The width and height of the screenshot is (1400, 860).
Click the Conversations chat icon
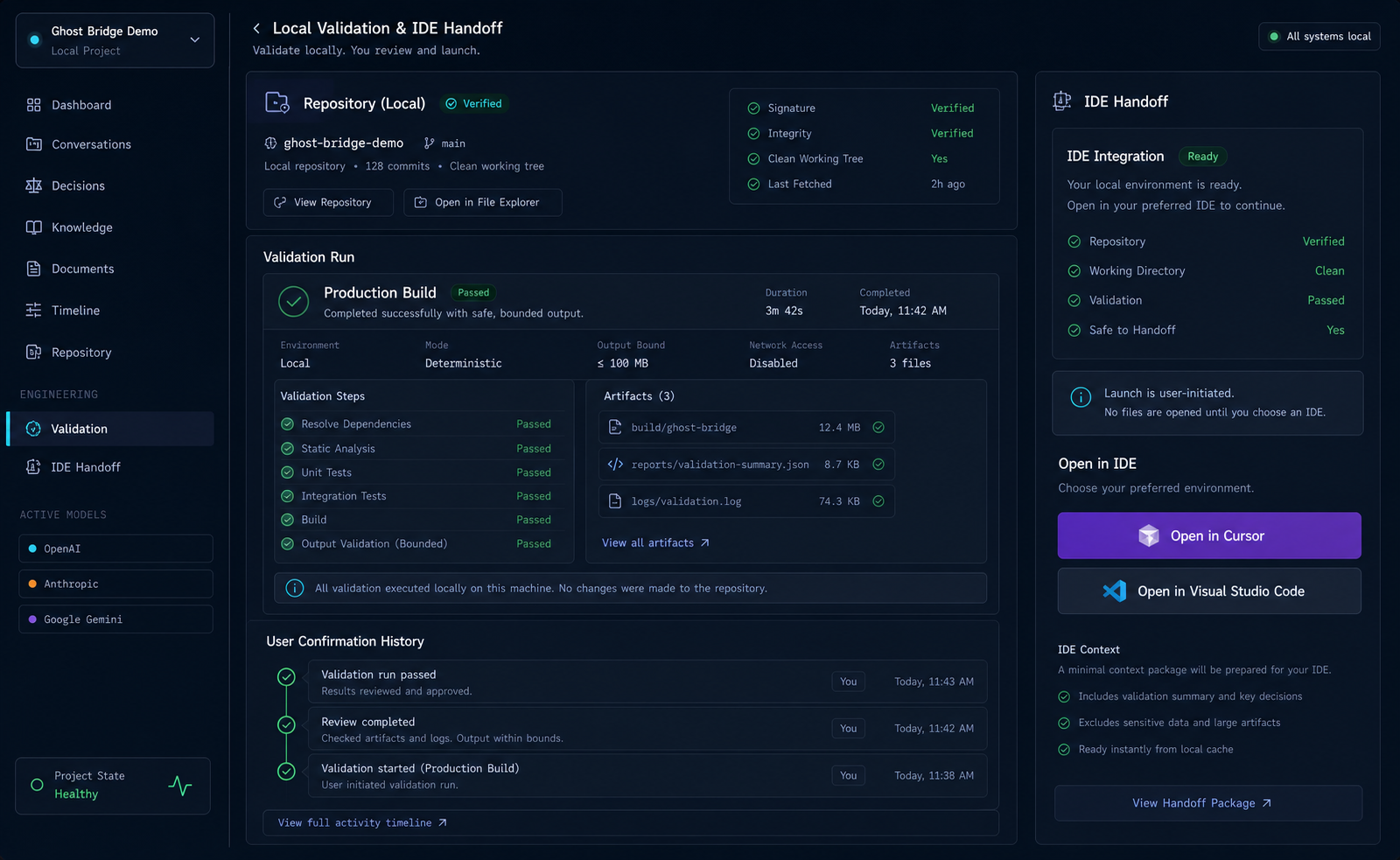(33, 144)
